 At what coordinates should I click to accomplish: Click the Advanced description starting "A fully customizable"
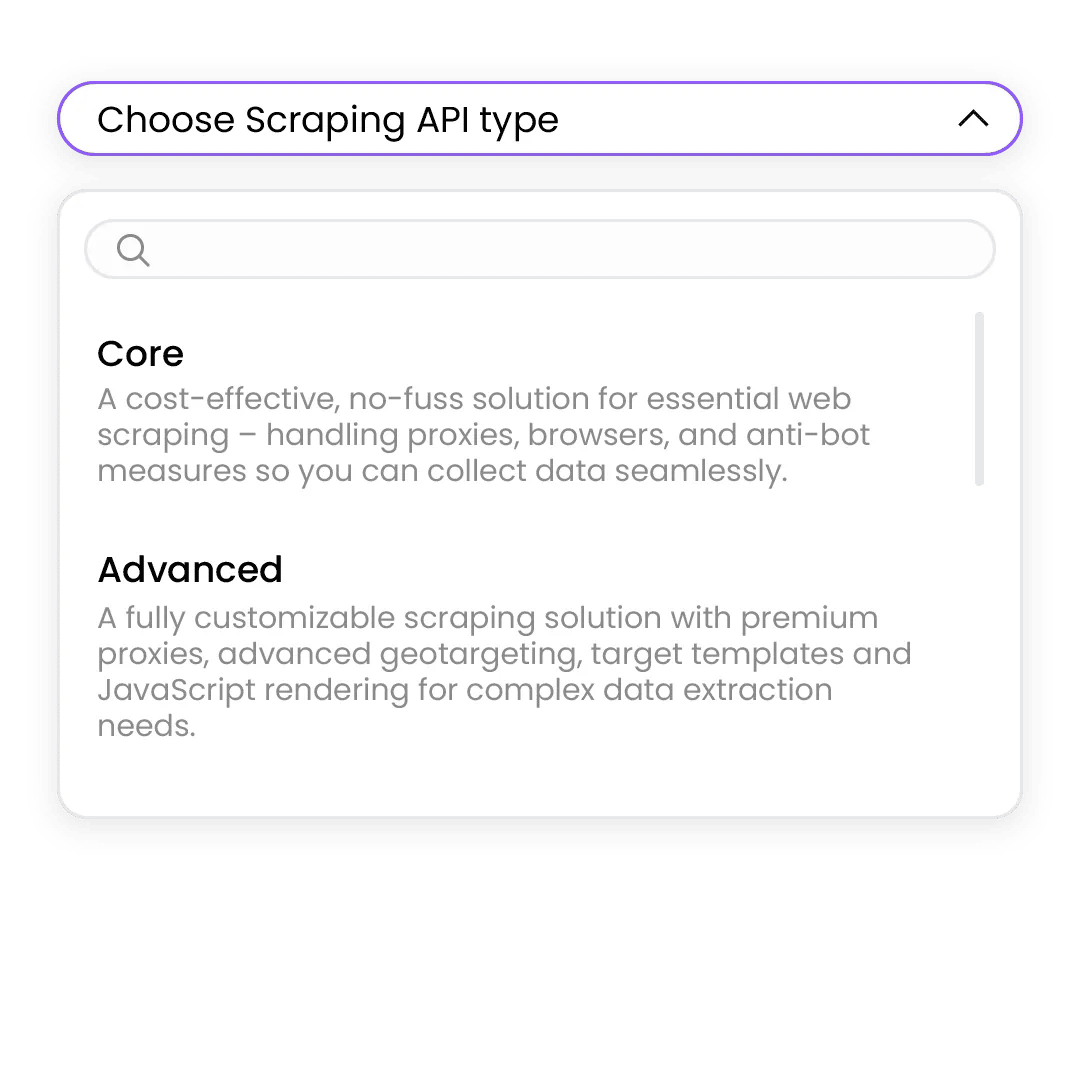(487, 618)
